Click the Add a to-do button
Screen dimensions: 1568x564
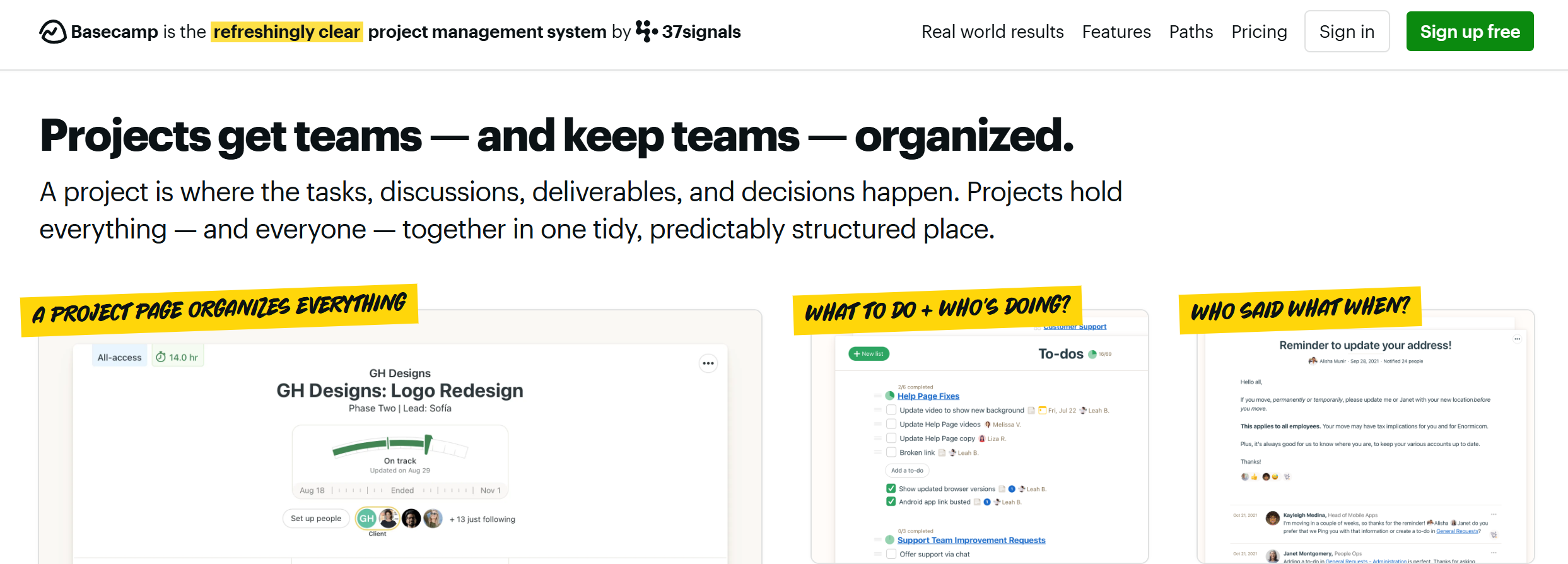click(907, 471)
